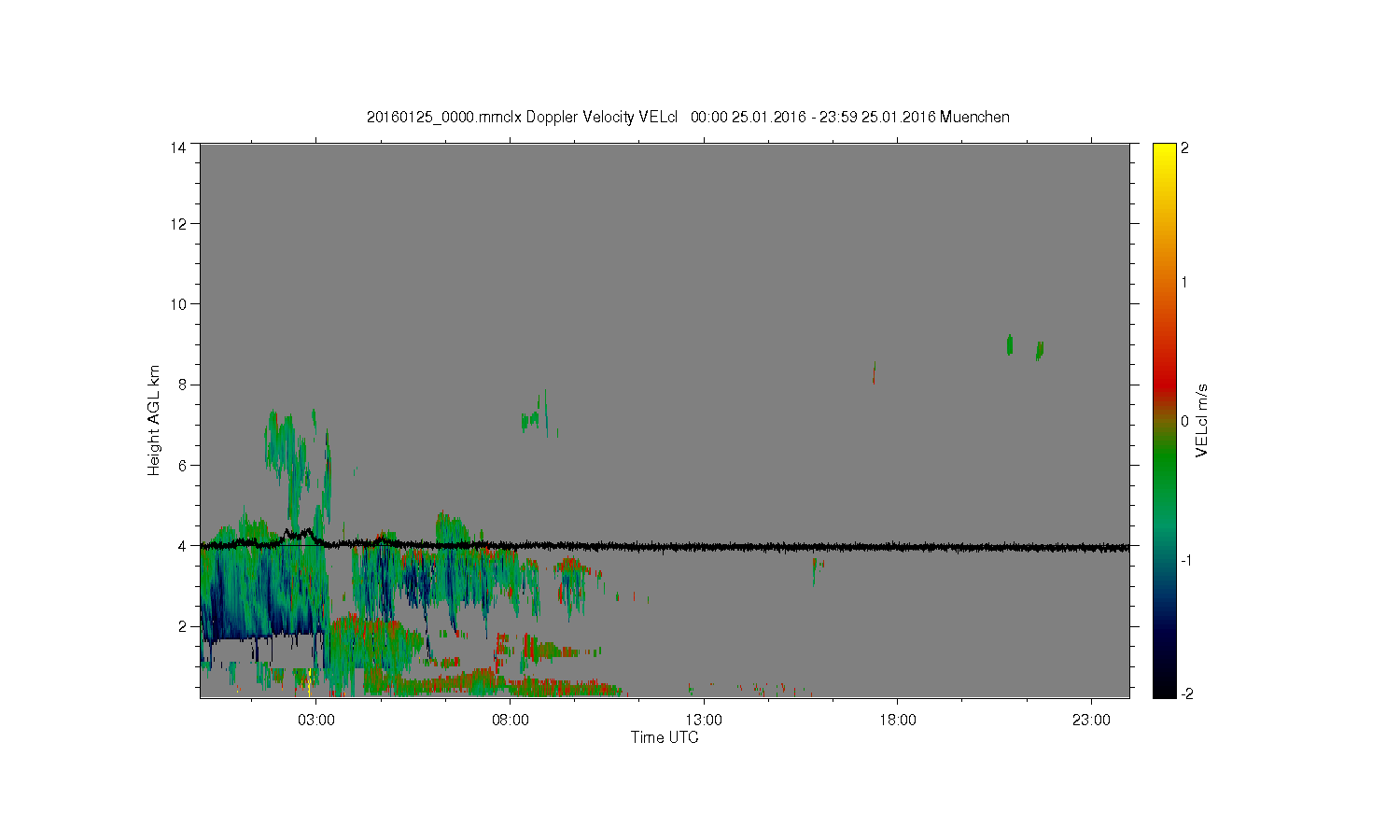
Task: Select the 23:00 time tick label
Action: (1091, 721)
